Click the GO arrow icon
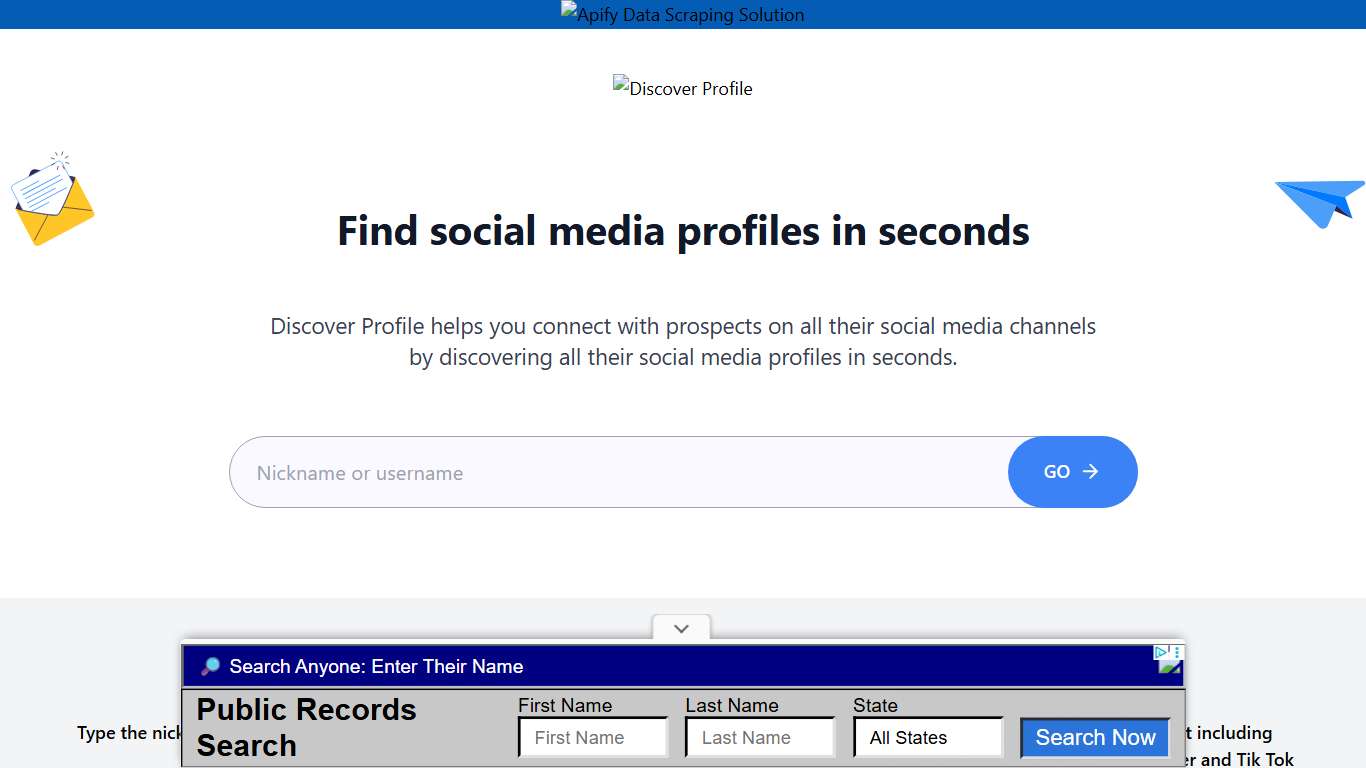Image resolution: width=1366 pixels, height=768 pixels. [x=1090, y=471]
